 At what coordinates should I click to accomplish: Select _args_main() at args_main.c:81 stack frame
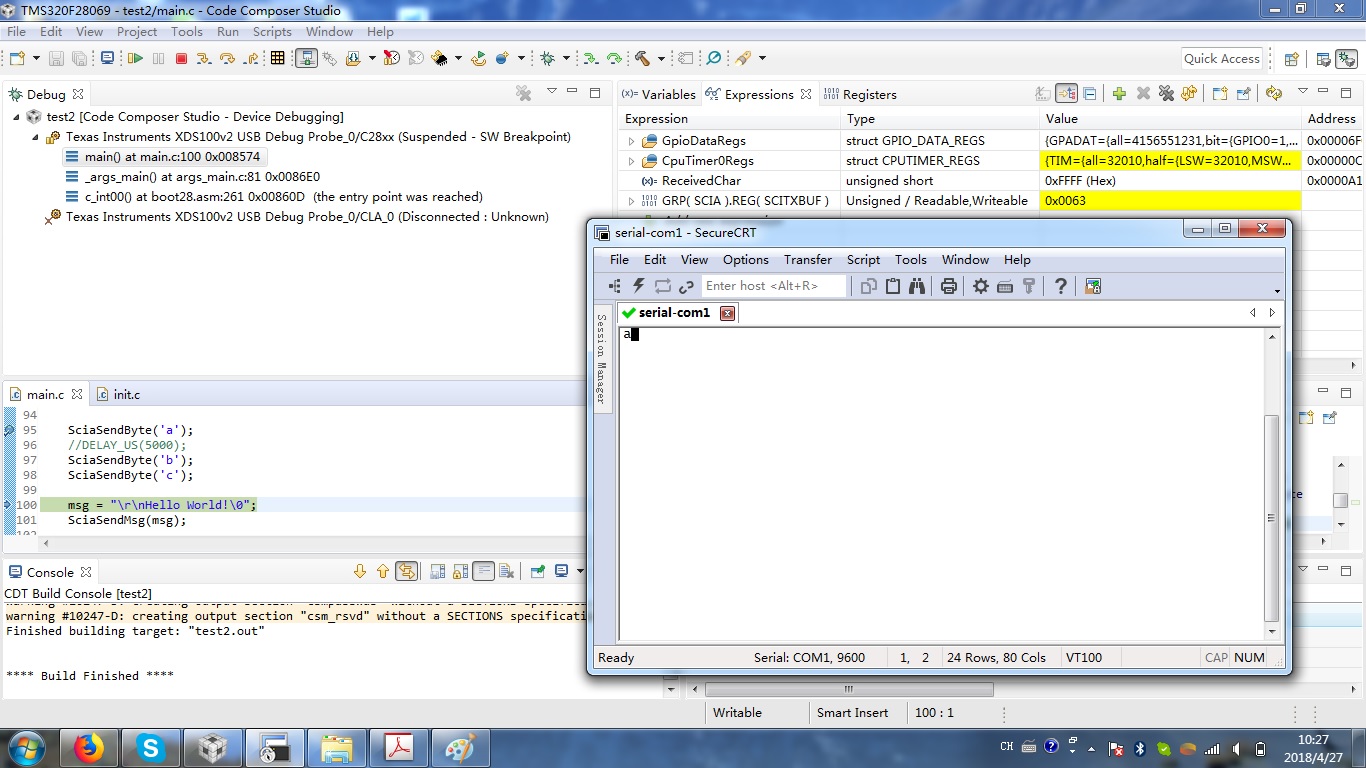click(192, 177)
